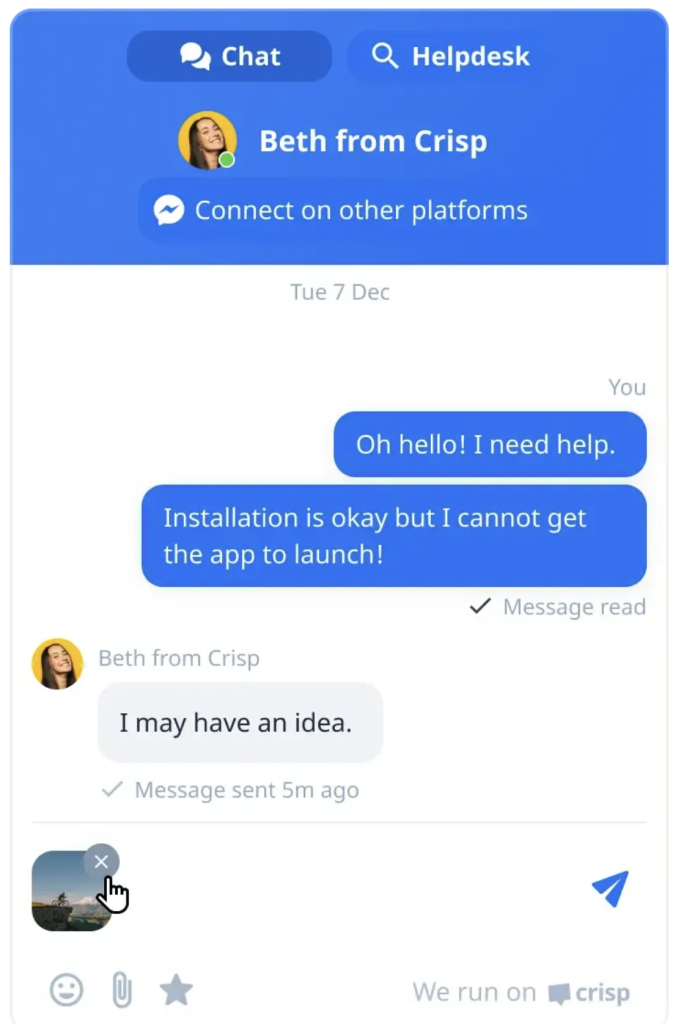Click the Beth from Crisp header name
The image size is (681, 1024).
pos(373,141)
